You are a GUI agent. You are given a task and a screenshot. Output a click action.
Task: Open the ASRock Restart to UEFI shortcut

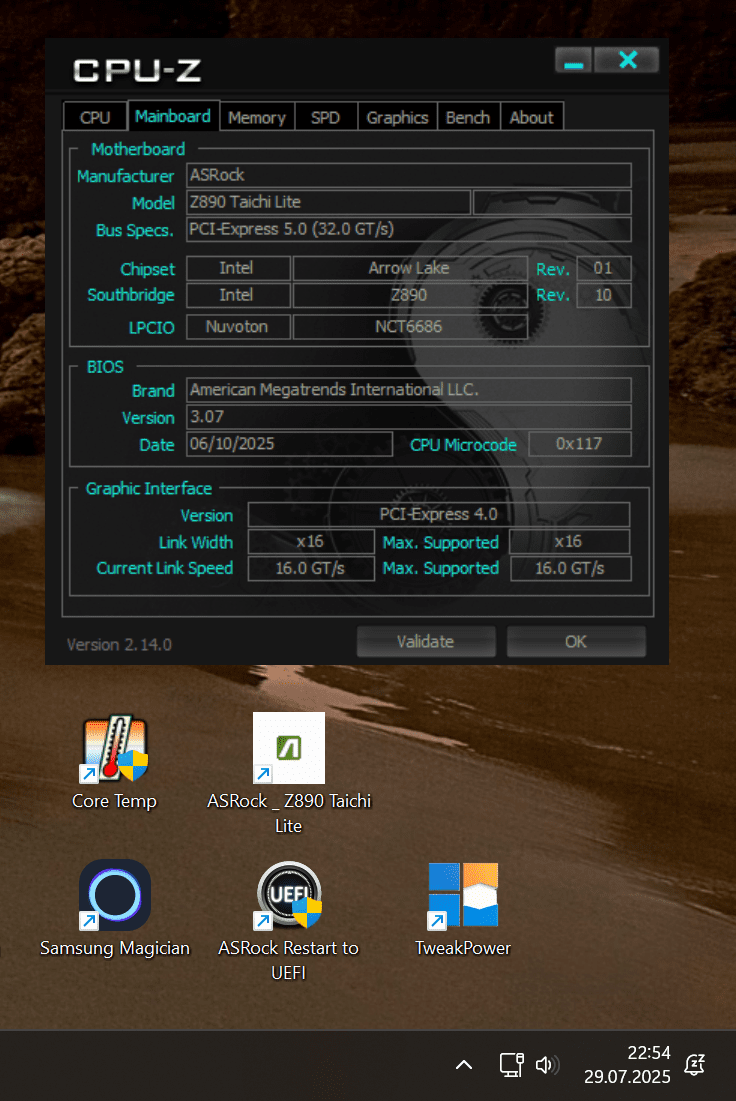click(x=289, y=921)
